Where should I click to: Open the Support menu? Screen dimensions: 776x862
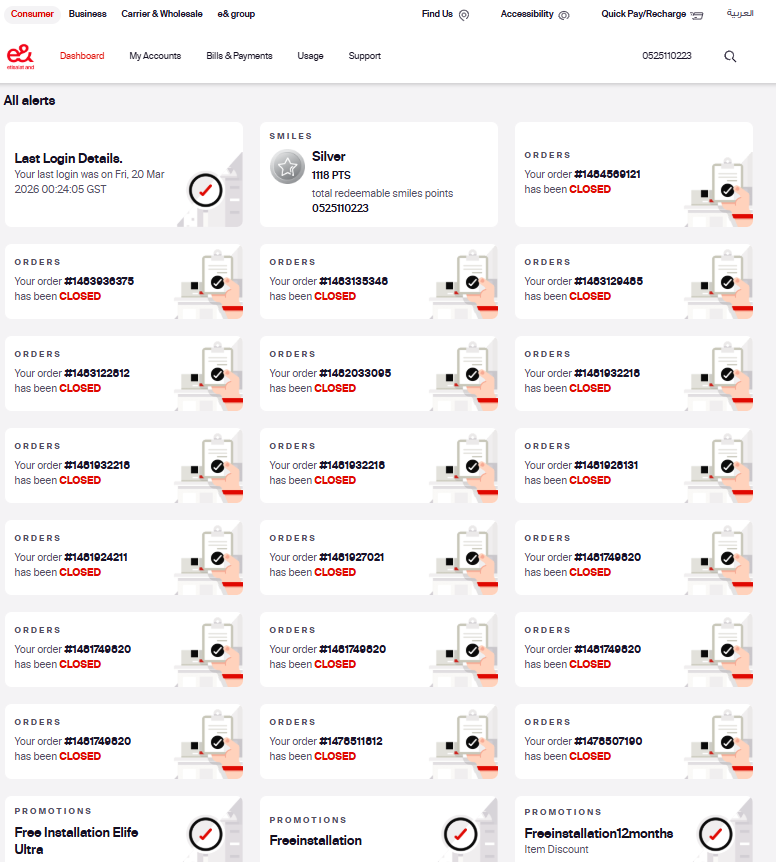pos(364,56)
